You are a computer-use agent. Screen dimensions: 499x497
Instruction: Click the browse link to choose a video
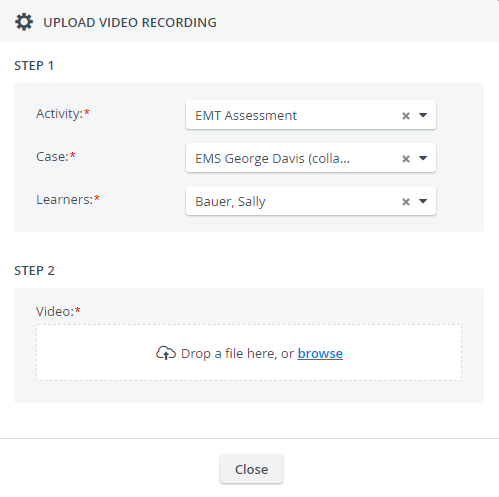(x=320, y=353)
